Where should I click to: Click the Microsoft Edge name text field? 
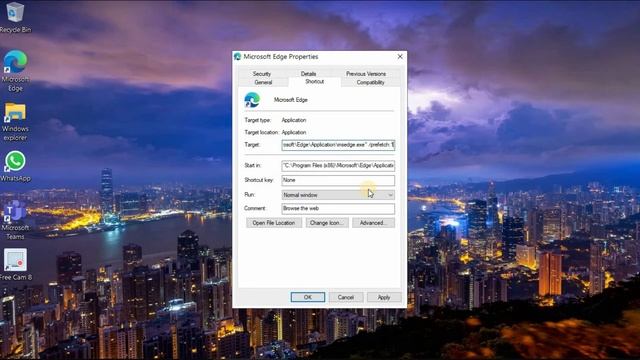point(291,100)
